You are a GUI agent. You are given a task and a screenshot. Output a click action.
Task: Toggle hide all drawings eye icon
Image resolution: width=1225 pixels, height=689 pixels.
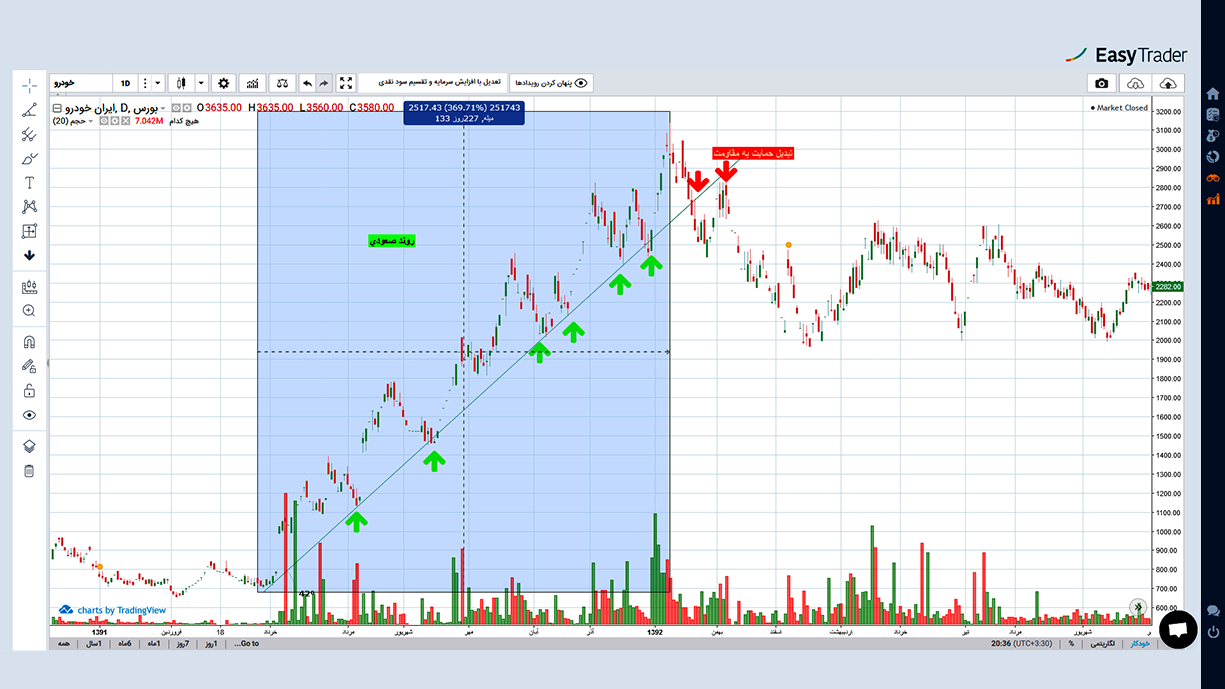[x=29, y=415]
